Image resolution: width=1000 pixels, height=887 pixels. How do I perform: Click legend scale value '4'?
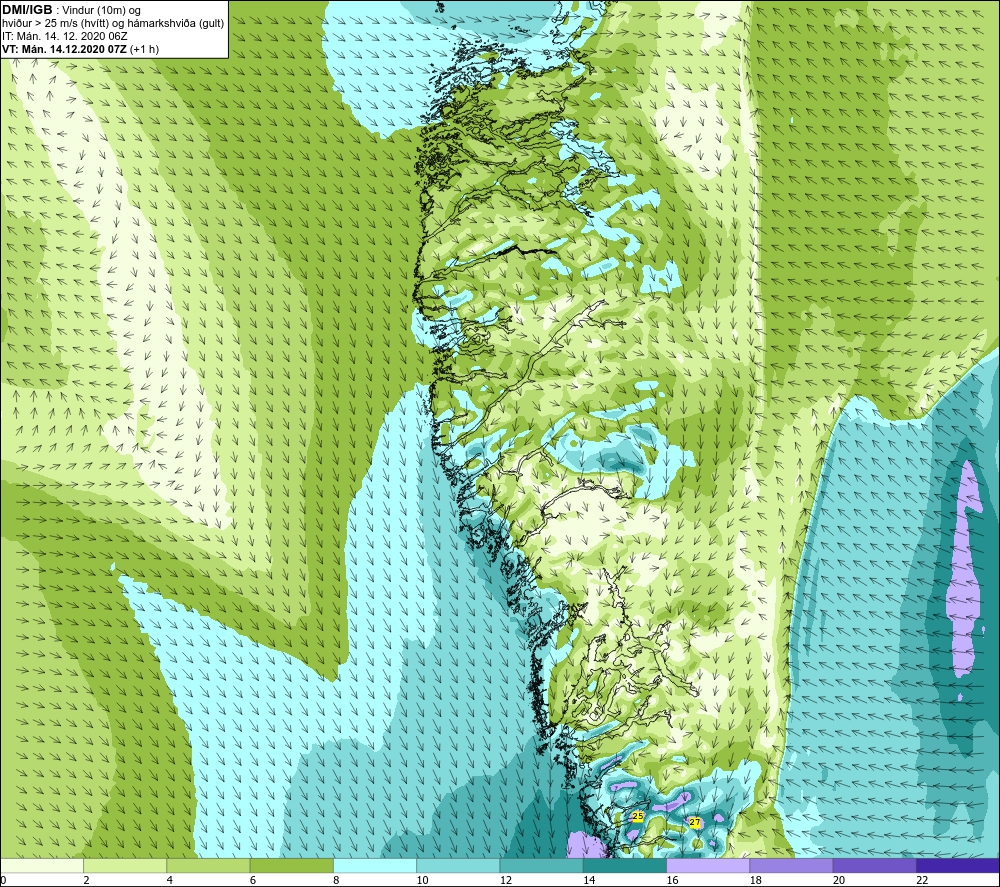coord(170,881)
